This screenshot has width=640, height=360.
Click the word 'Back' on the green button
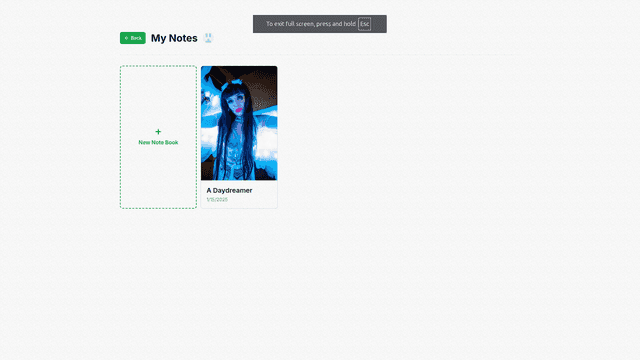[136, 38]
